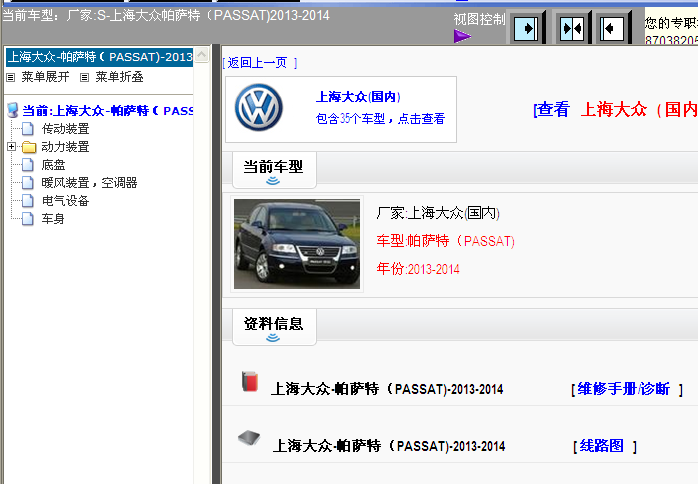This screenshot has width=698, height=484.
Task: Click the red 查看 上海大众（国内 link
Action: 616,110
